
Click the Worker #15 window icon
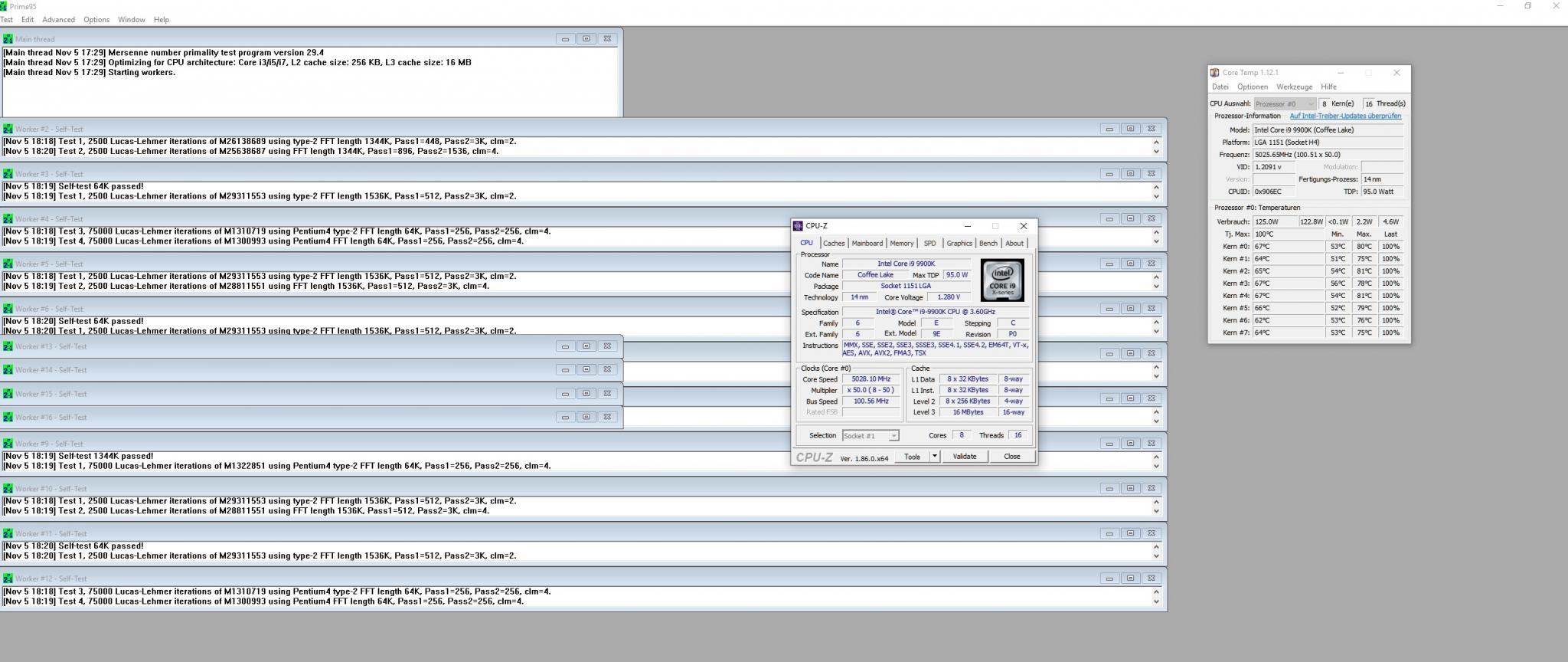[8, 394]
